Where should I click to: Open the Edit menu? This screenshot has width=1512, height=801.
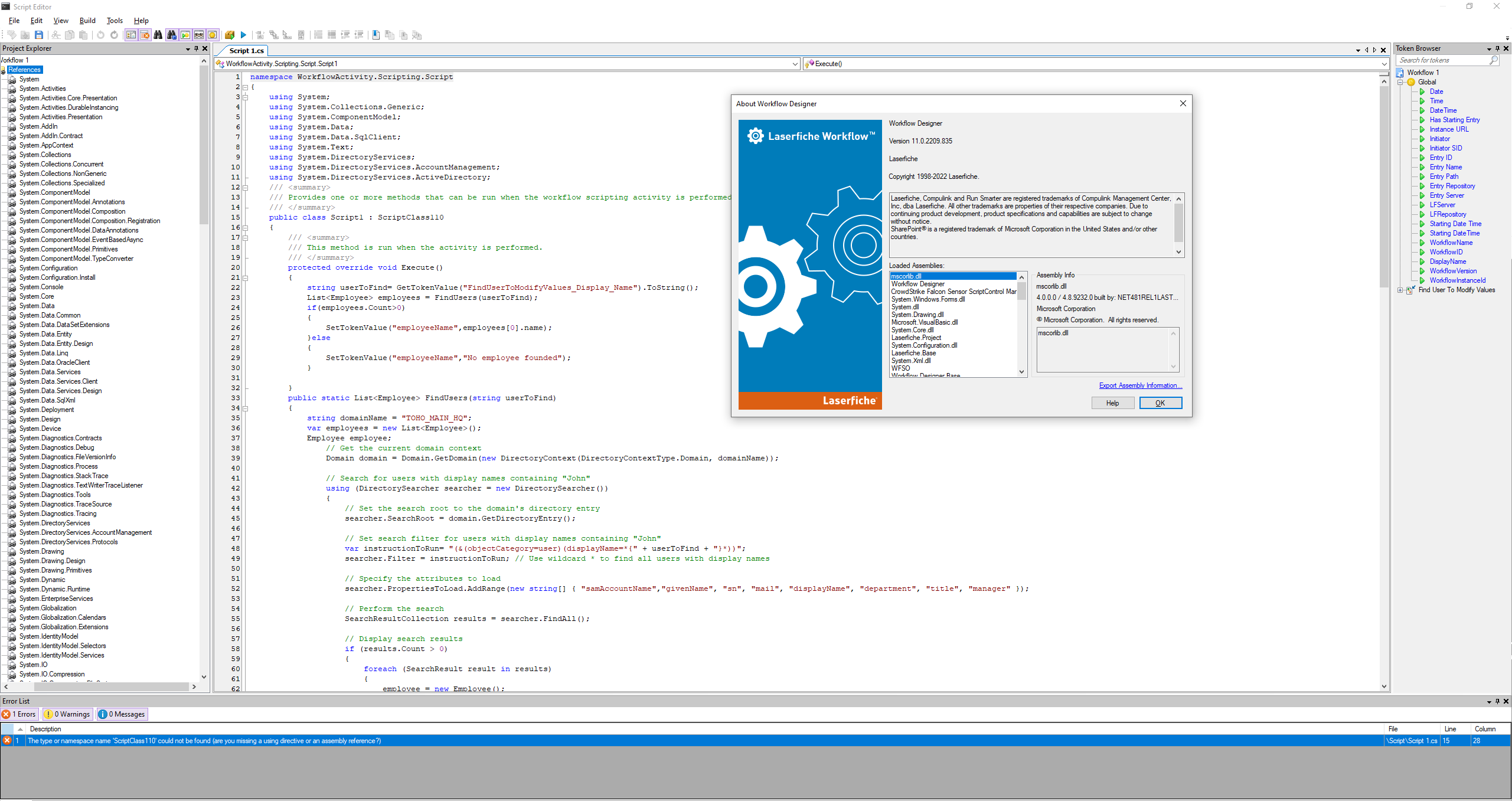point(36,21)
